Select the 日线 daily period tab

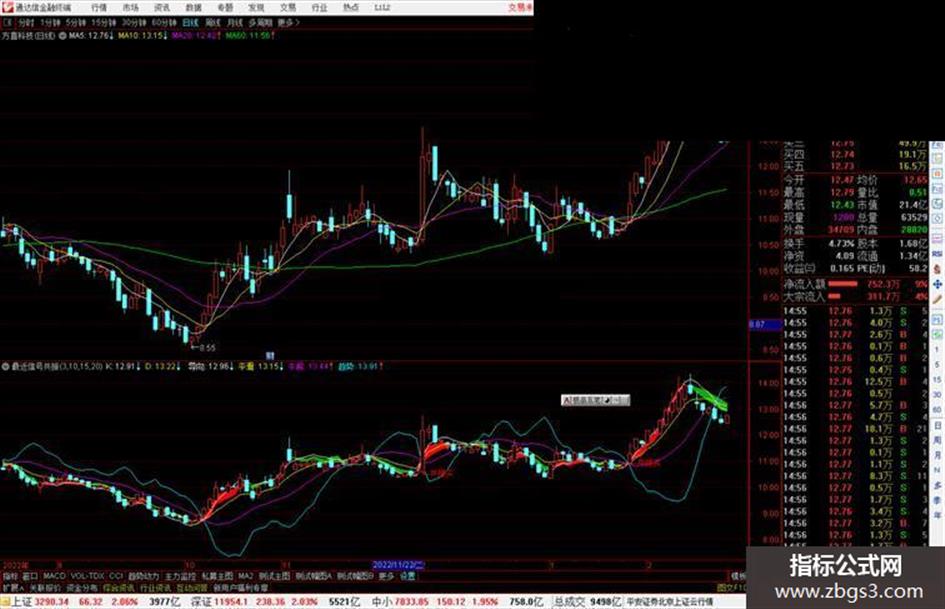pos(190,23)
